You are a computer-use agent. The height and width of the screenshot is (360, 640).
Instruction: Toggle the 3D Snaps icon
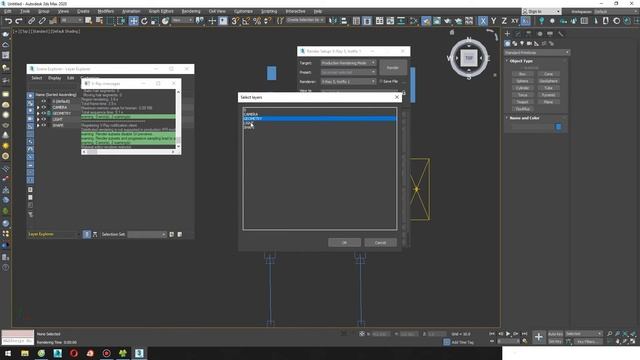pos(235,21)
